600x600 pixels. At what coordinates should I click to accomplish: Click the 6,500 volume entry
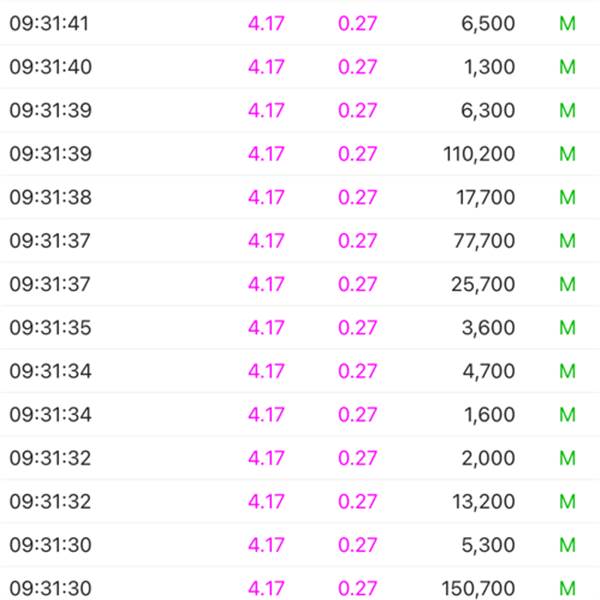pos(488,24)
